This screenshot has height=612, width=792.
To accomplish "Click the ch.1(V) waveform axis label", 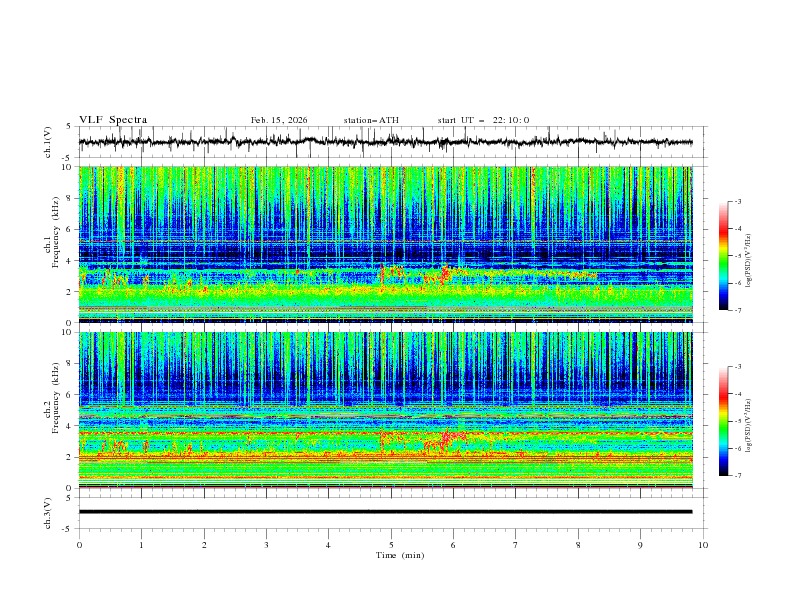I will click(x=48, y=142).
